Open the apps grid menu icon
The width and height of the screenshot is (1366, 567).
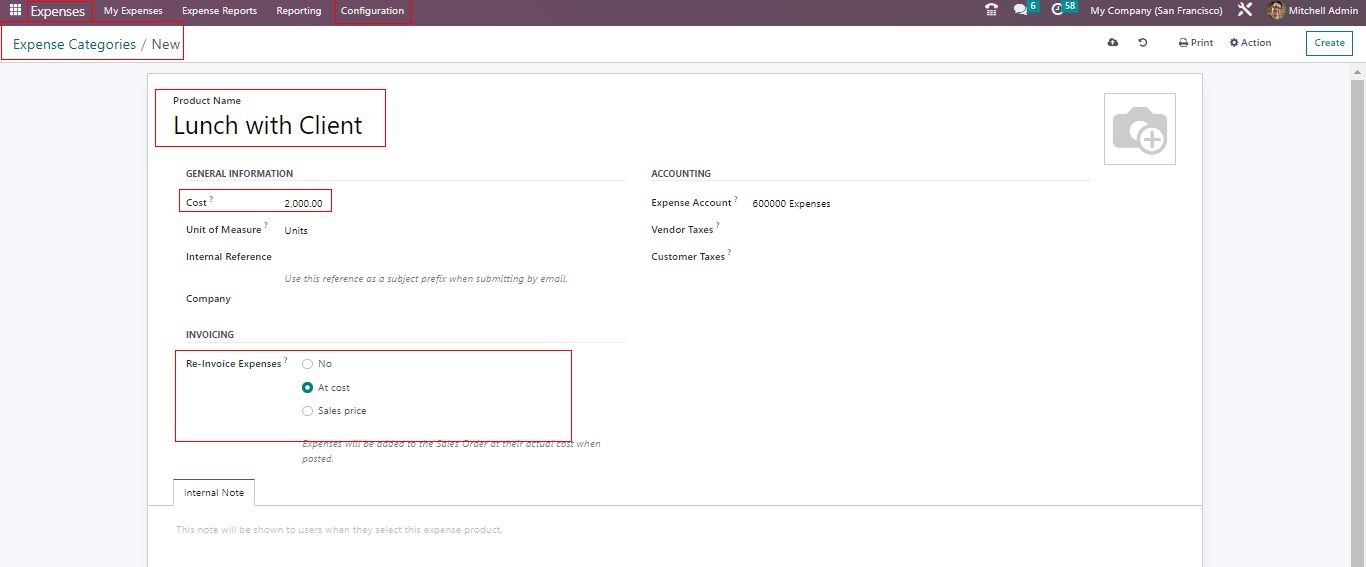(x=15, y=11)
